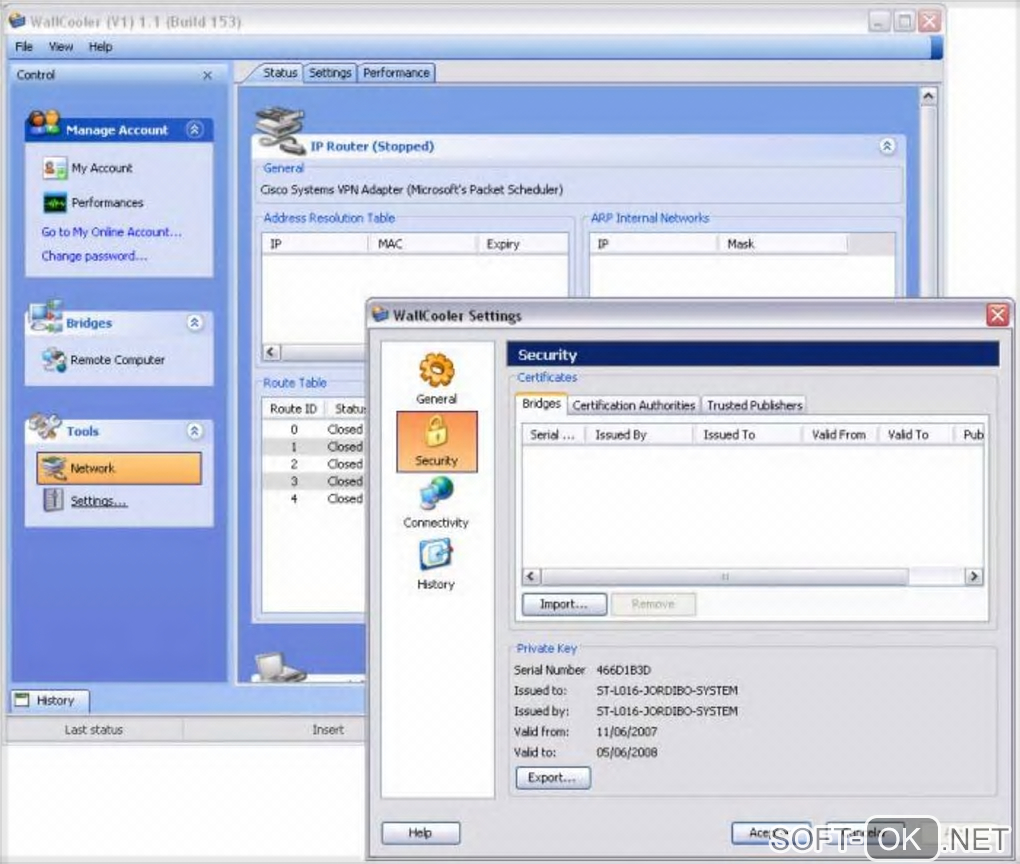
Task: Open Trusted Publishers tab
Action: pyautogui.click(x=755, y=405)
